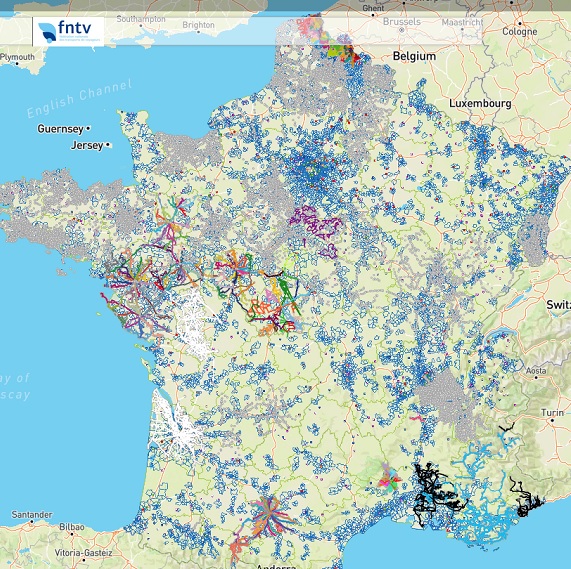Click the Brussels city label
This screenshot has width=571, height=569.
pos(402,22)
